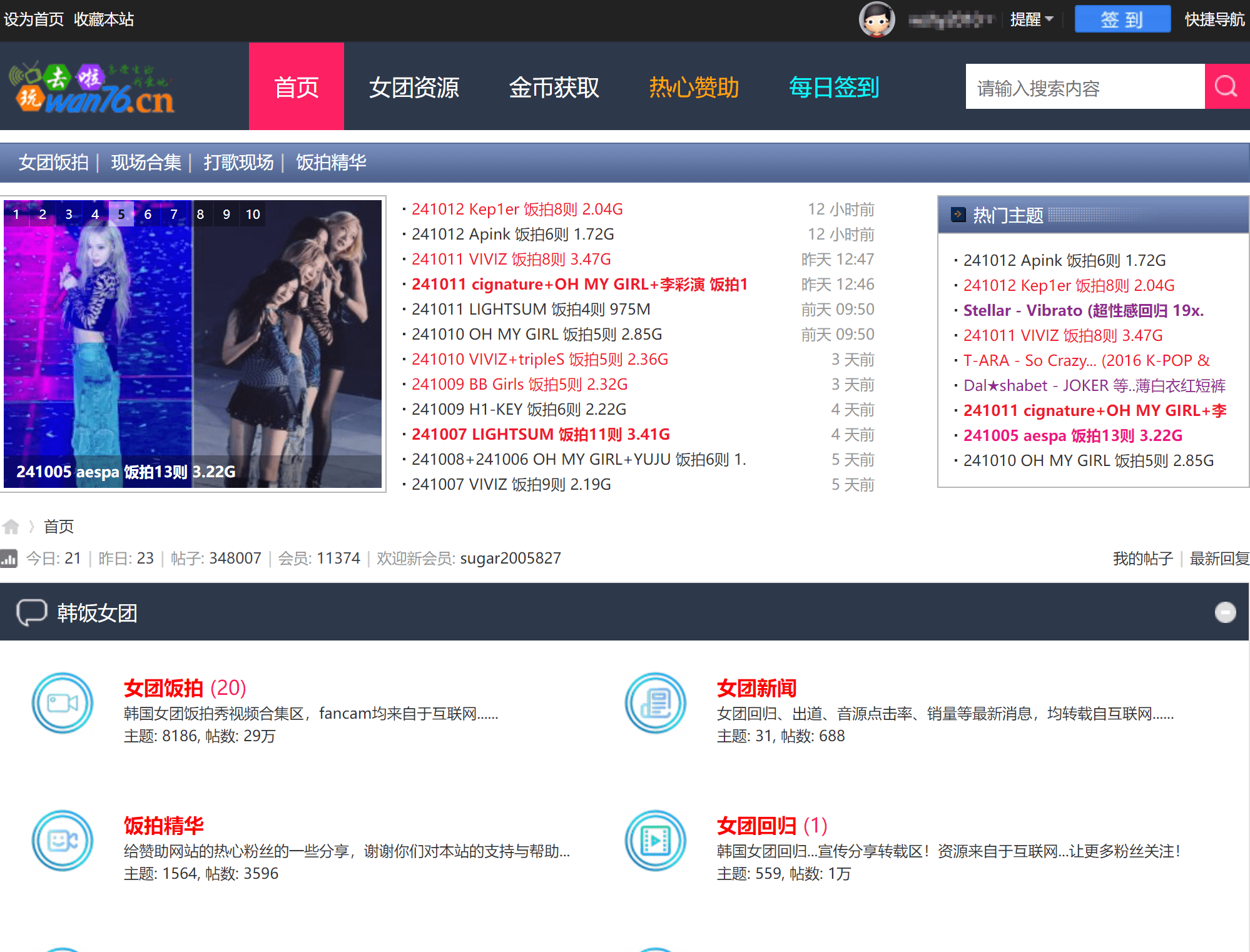This screenshot has width=1250, height=952.
Task: Open 241007 VIVIZ 饭拍9则 2.19G post
Action: [512, 484]
